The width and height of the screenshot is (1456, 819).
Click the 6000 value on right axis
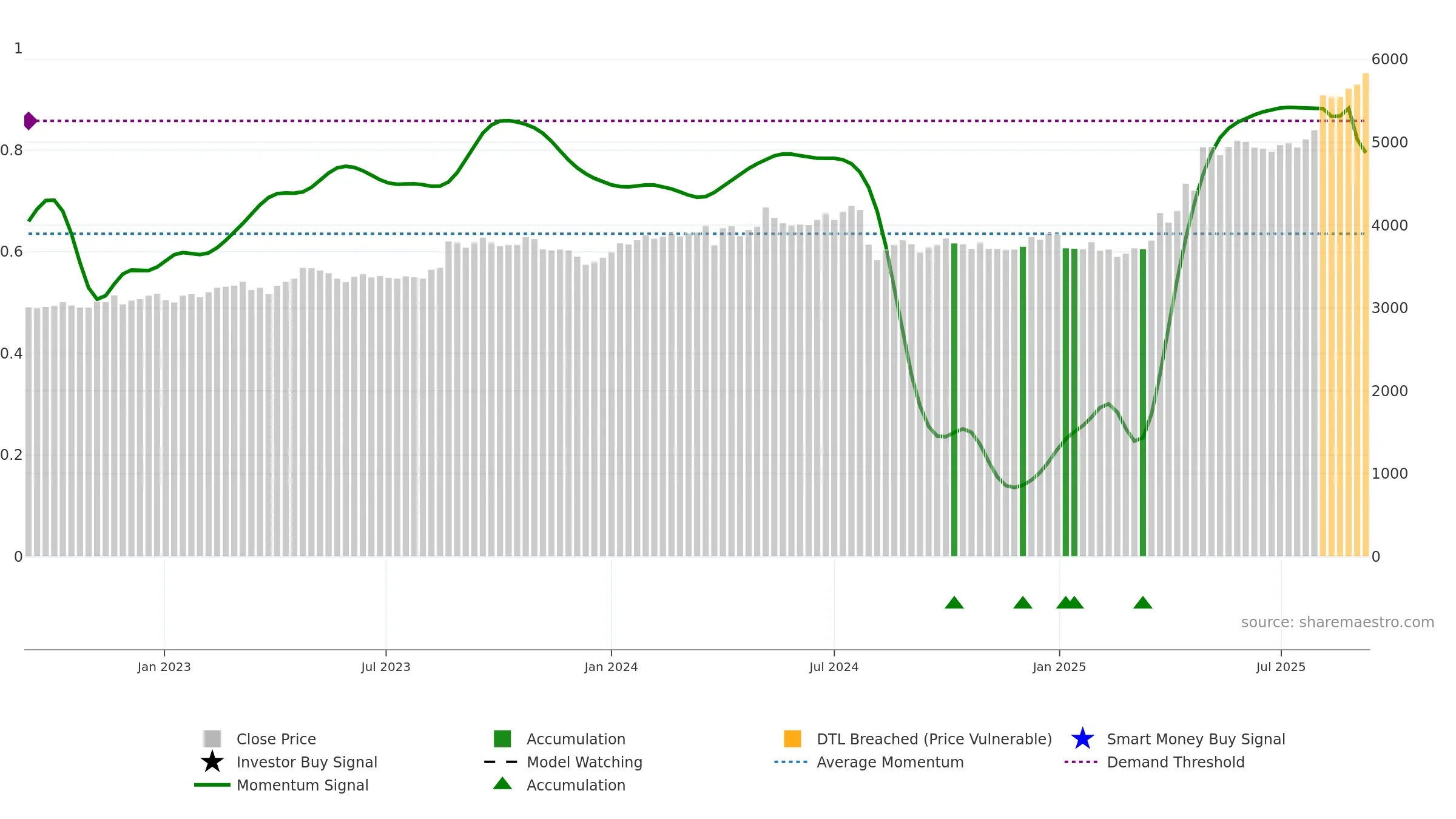coord(1389,59)
